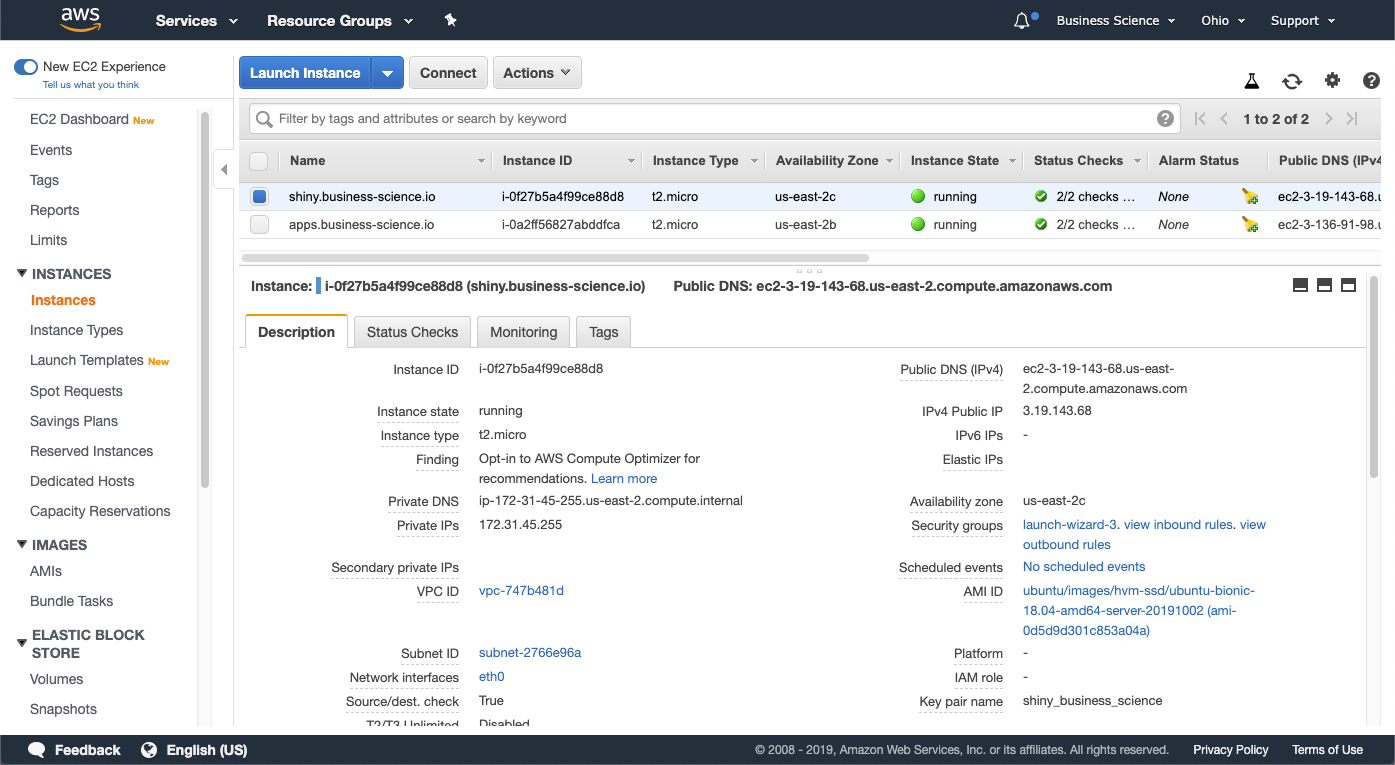Minimize the details pane icon
Image resolution: width=1395 pixels, height=765 pixels.
[1300, 285]
